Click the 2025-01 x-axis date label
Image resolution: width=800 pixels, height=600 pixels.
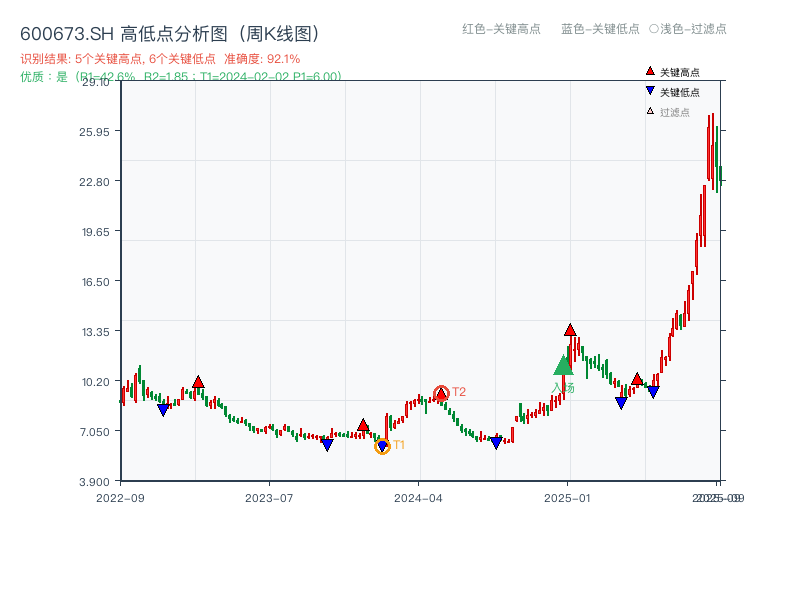point(567,498)
